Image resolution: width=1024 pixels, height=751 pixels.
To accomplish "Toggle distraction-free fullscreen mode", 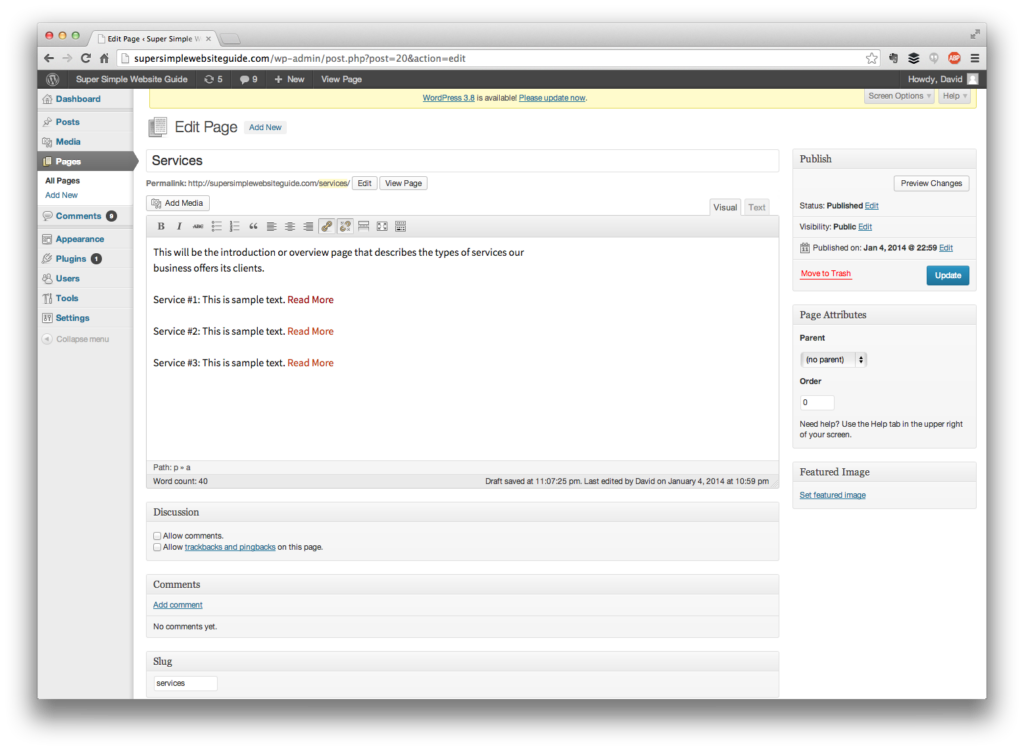I will pos(382,226).
